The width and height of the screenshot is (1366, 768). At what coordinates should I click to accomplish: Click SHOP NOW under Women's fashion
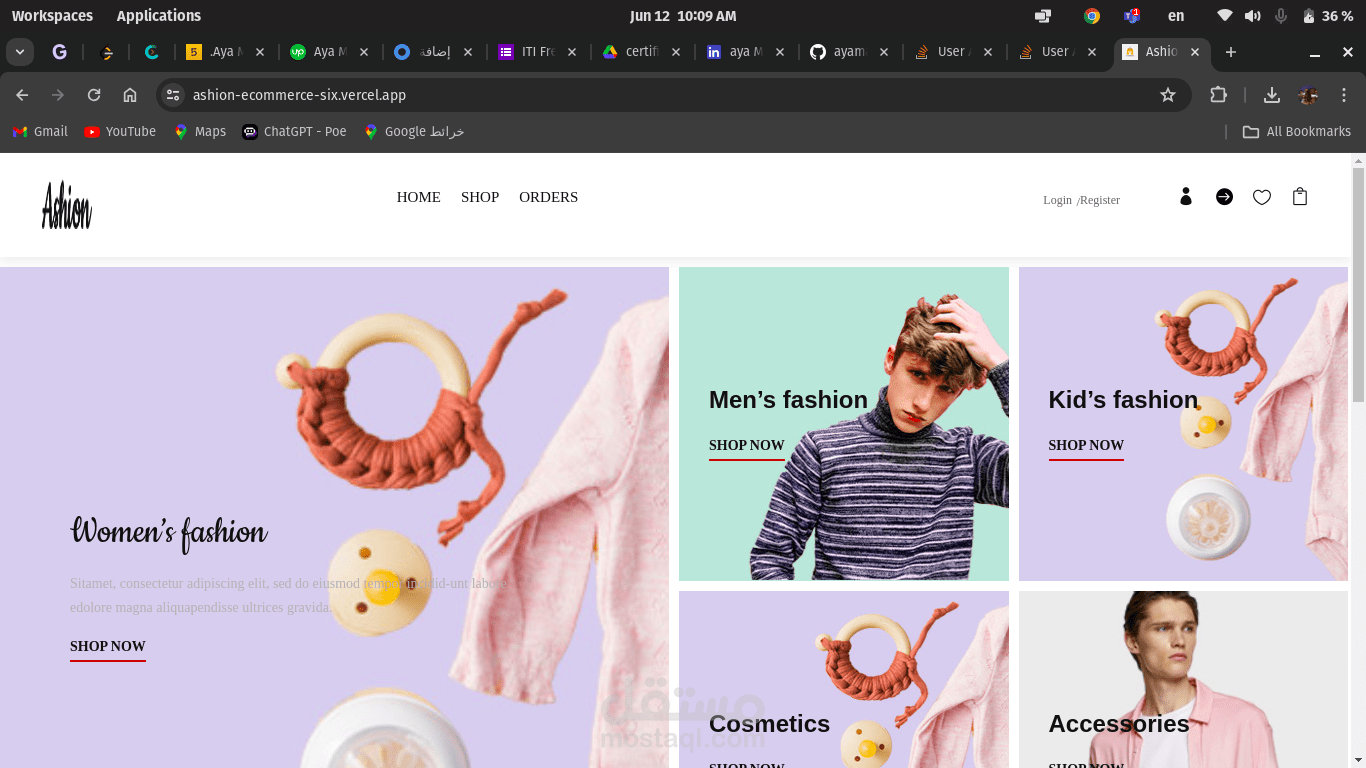click(108, 646)
